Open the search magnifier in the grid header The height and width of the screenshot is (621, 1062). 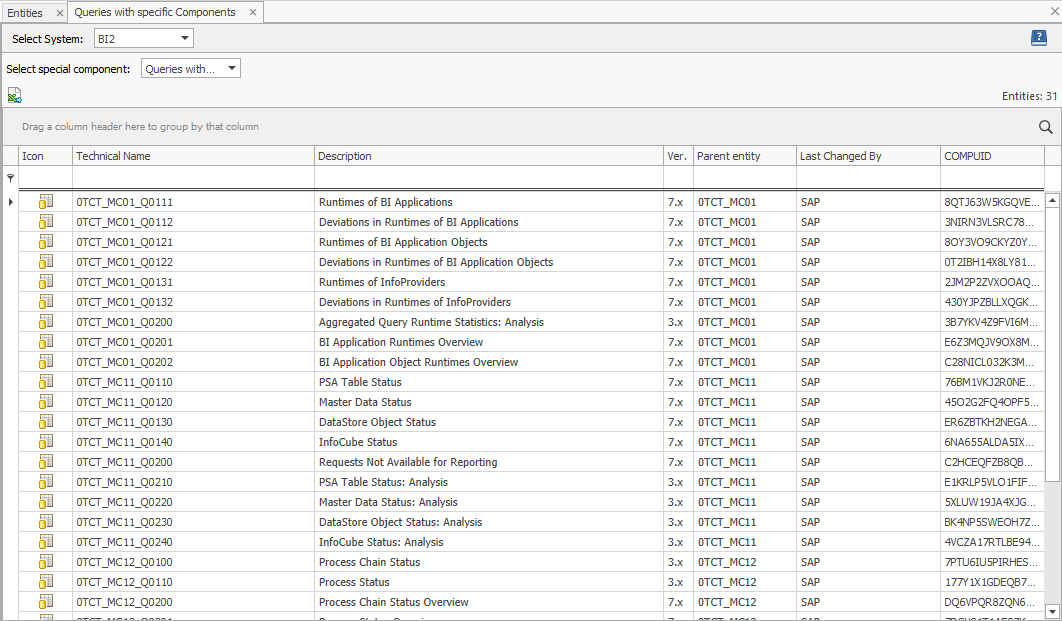pyautogui.click(x=1045, y=127)
